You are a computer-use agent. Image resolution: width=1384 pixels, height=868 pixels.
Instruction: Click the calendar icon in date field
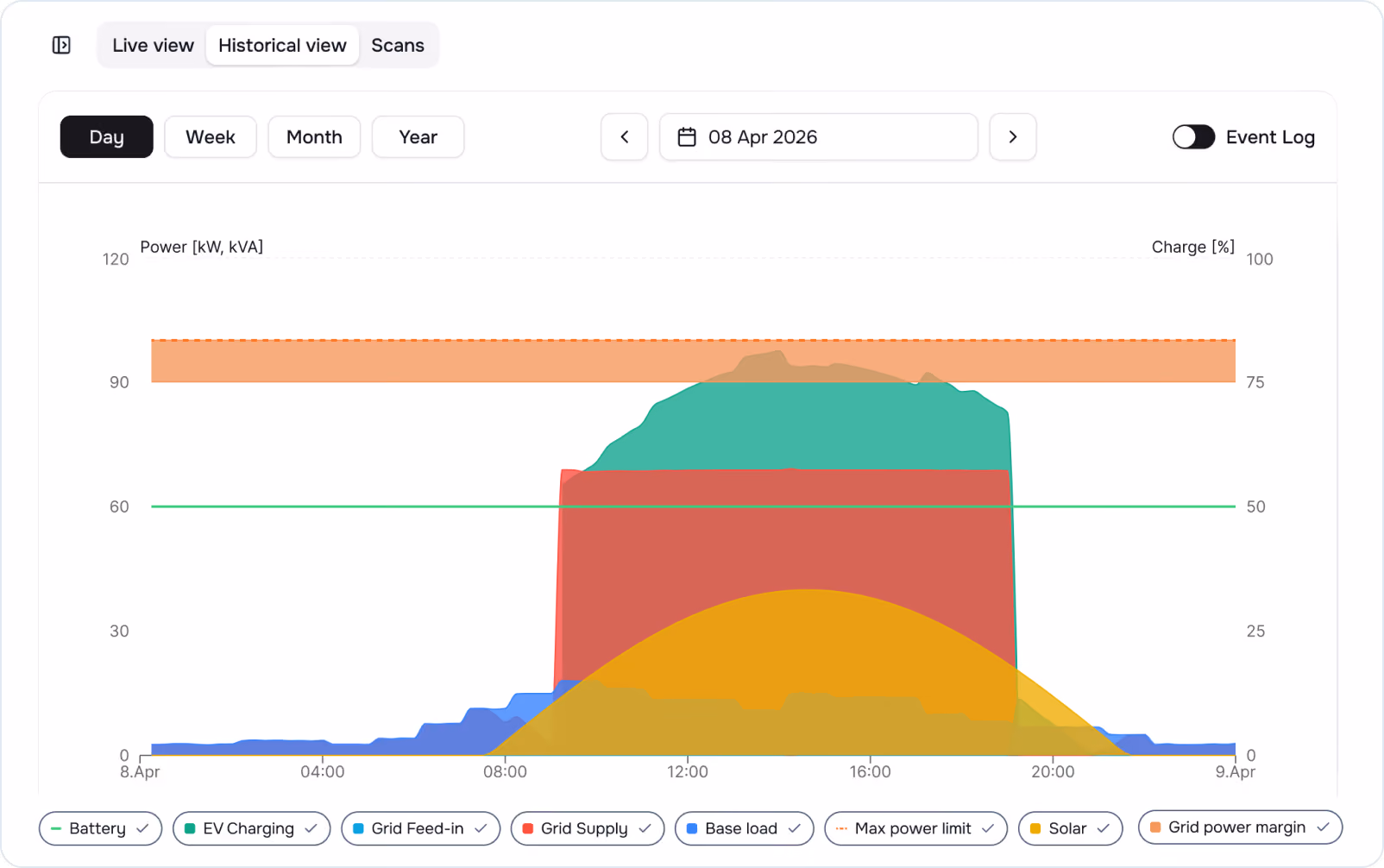687,137
